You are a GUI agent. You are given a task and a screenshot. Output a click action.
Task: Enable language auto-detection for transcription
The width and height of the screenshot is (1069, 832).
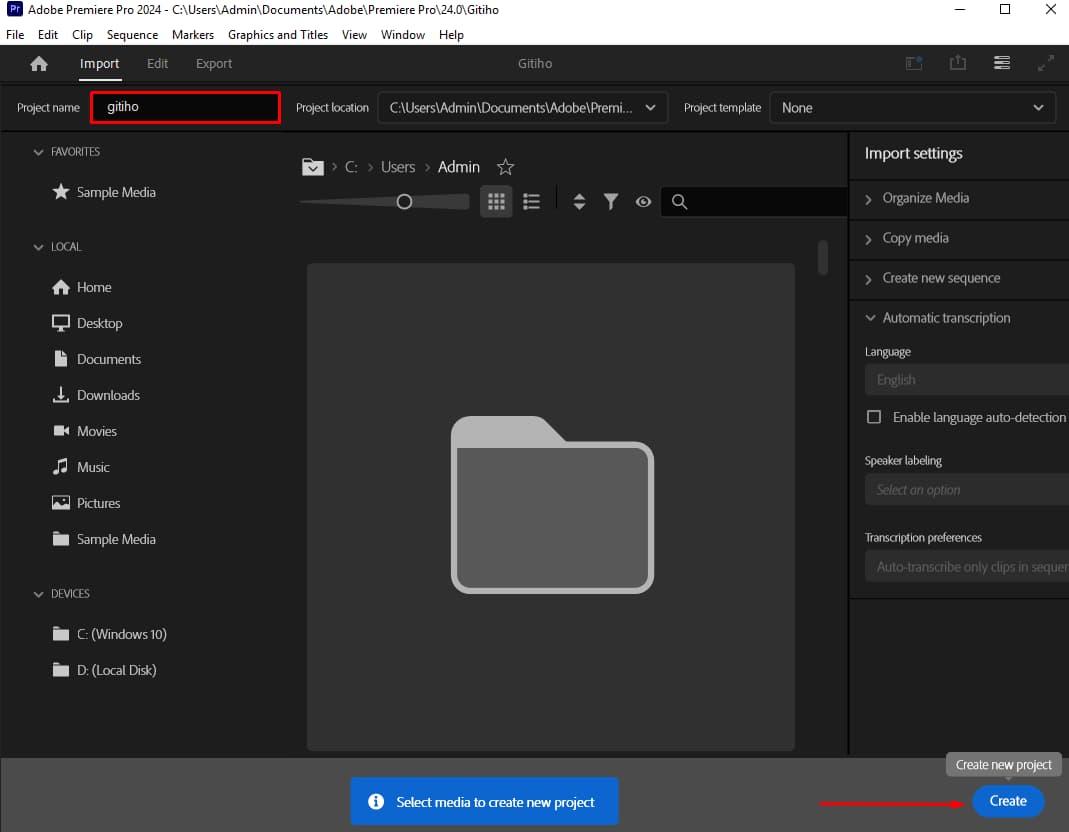[874, 417]
